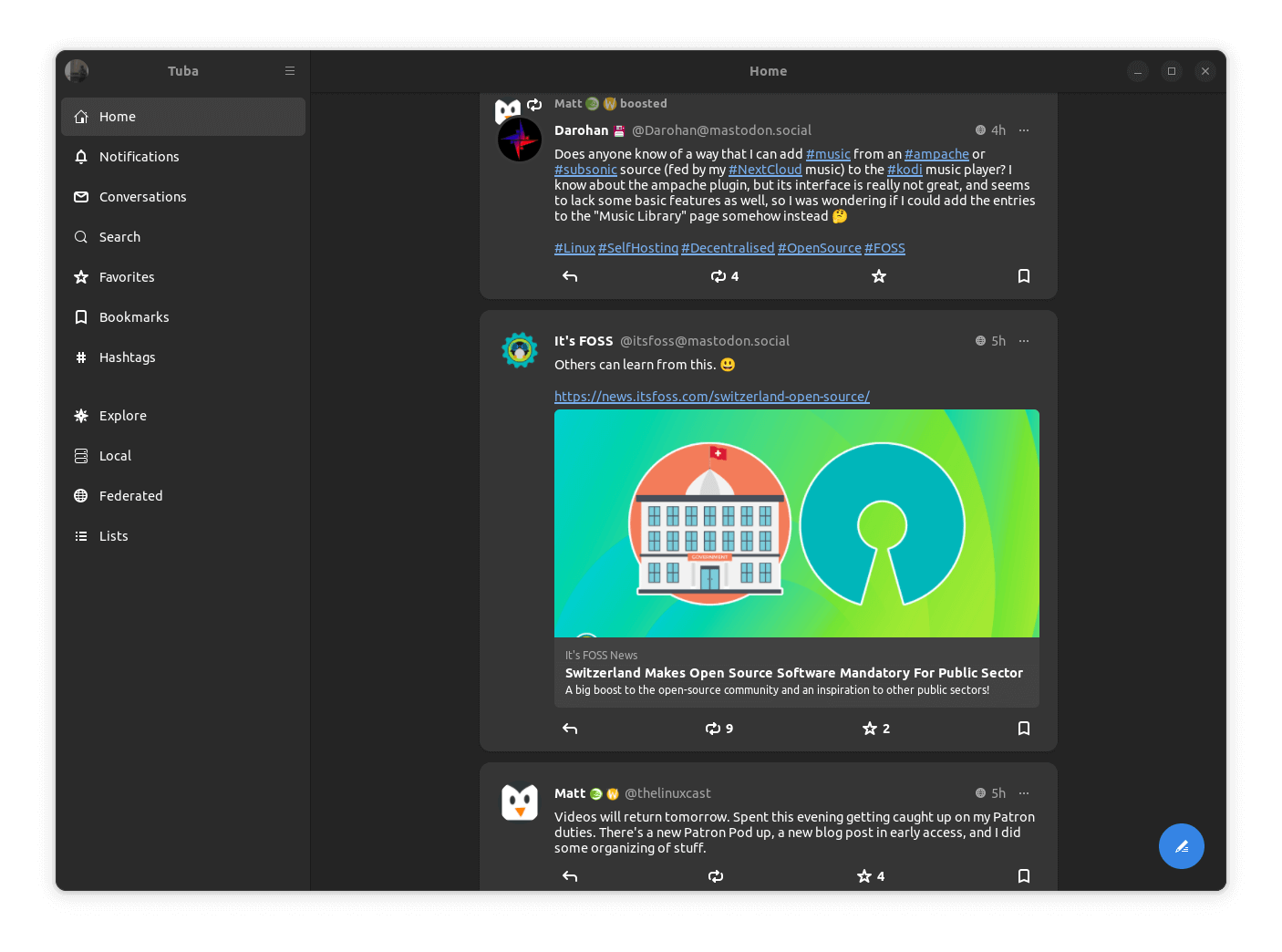Open the options menu on Darohan's post
Viewport: 1282px width, 952px height.
click(x=1023, y=129)
